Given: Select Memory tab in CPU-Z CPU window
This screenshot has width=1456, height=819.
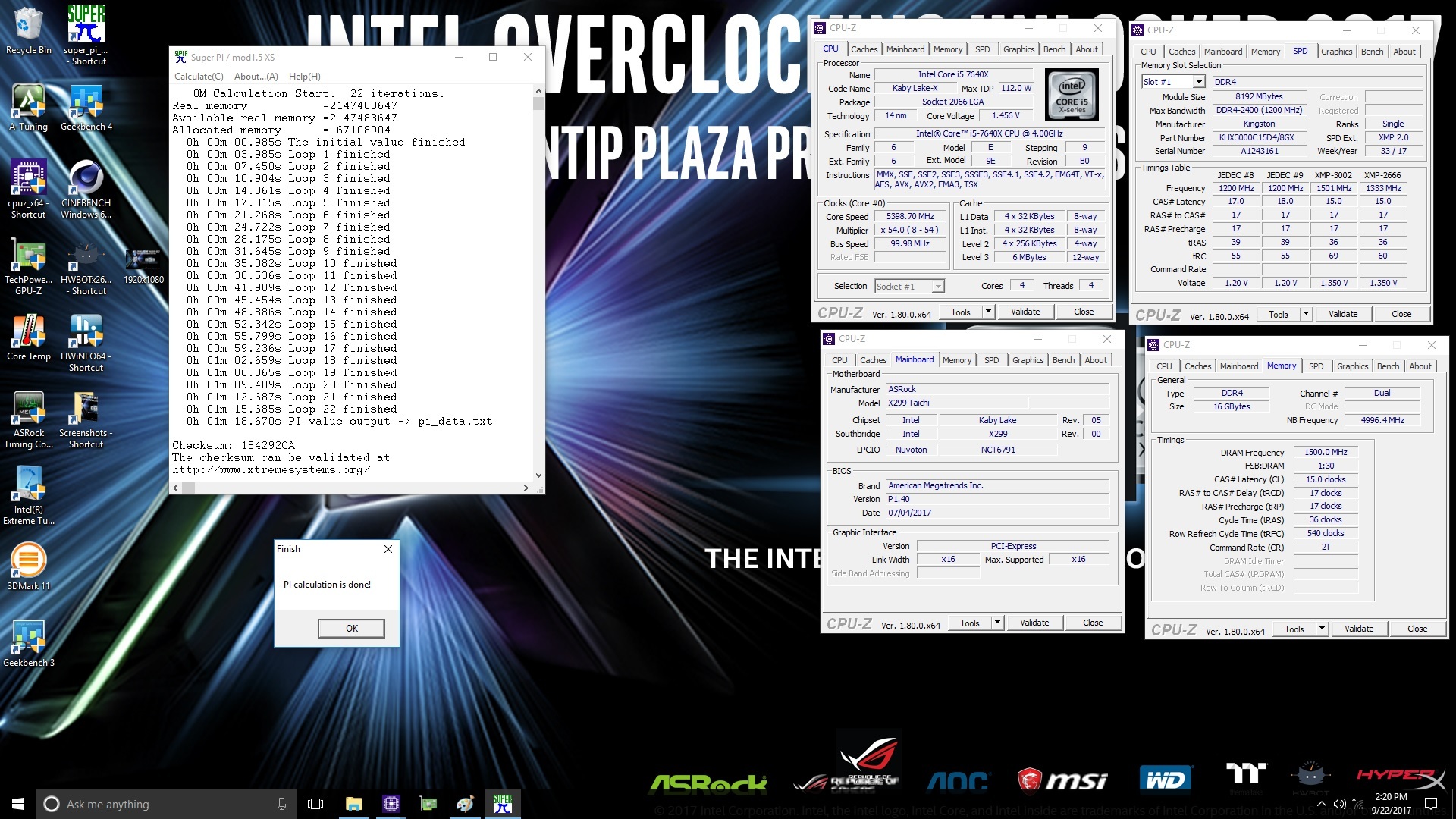Looking at the screenshot, I should point(947,49).
